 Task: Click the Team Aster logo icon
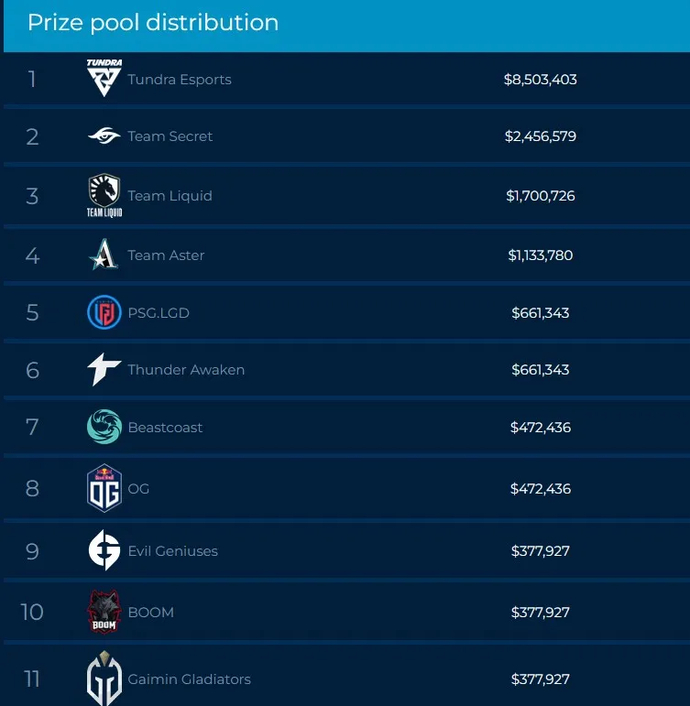coord(104,255)
